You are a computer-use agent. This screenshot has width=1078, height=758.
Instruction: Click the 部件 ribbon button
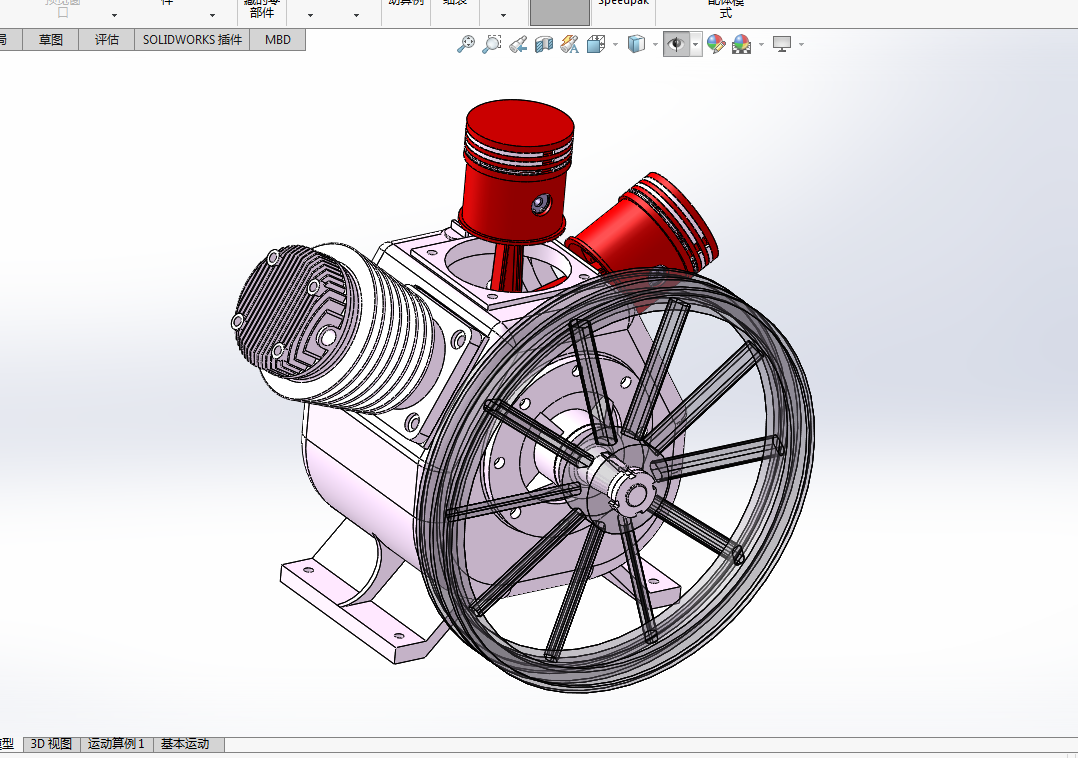(262, 10)
